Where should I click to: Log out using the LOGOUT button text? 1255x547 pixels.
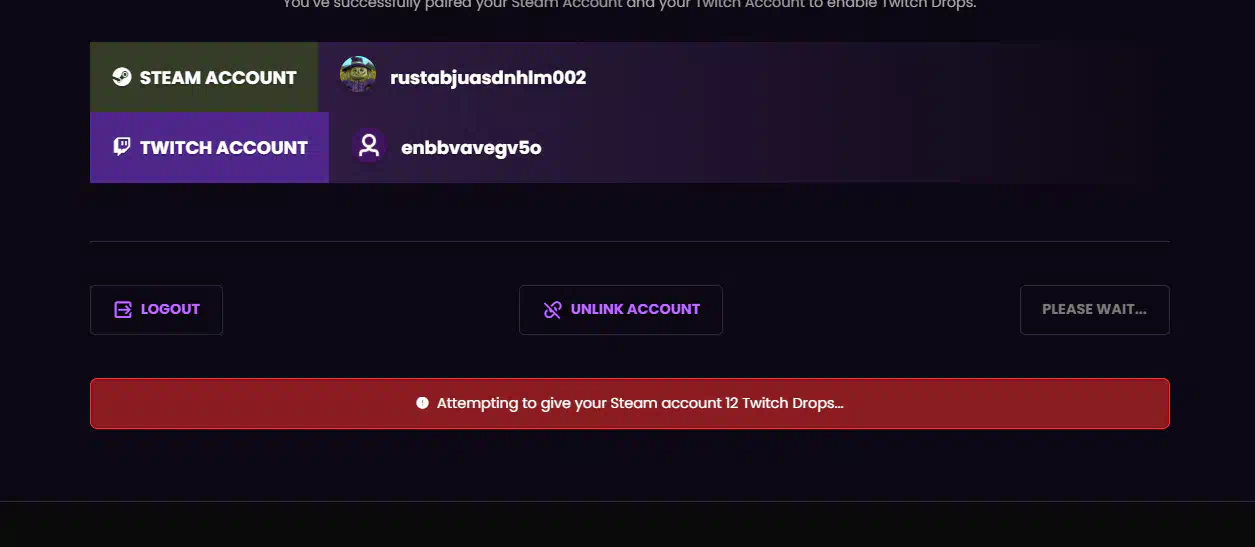point(170,309)
